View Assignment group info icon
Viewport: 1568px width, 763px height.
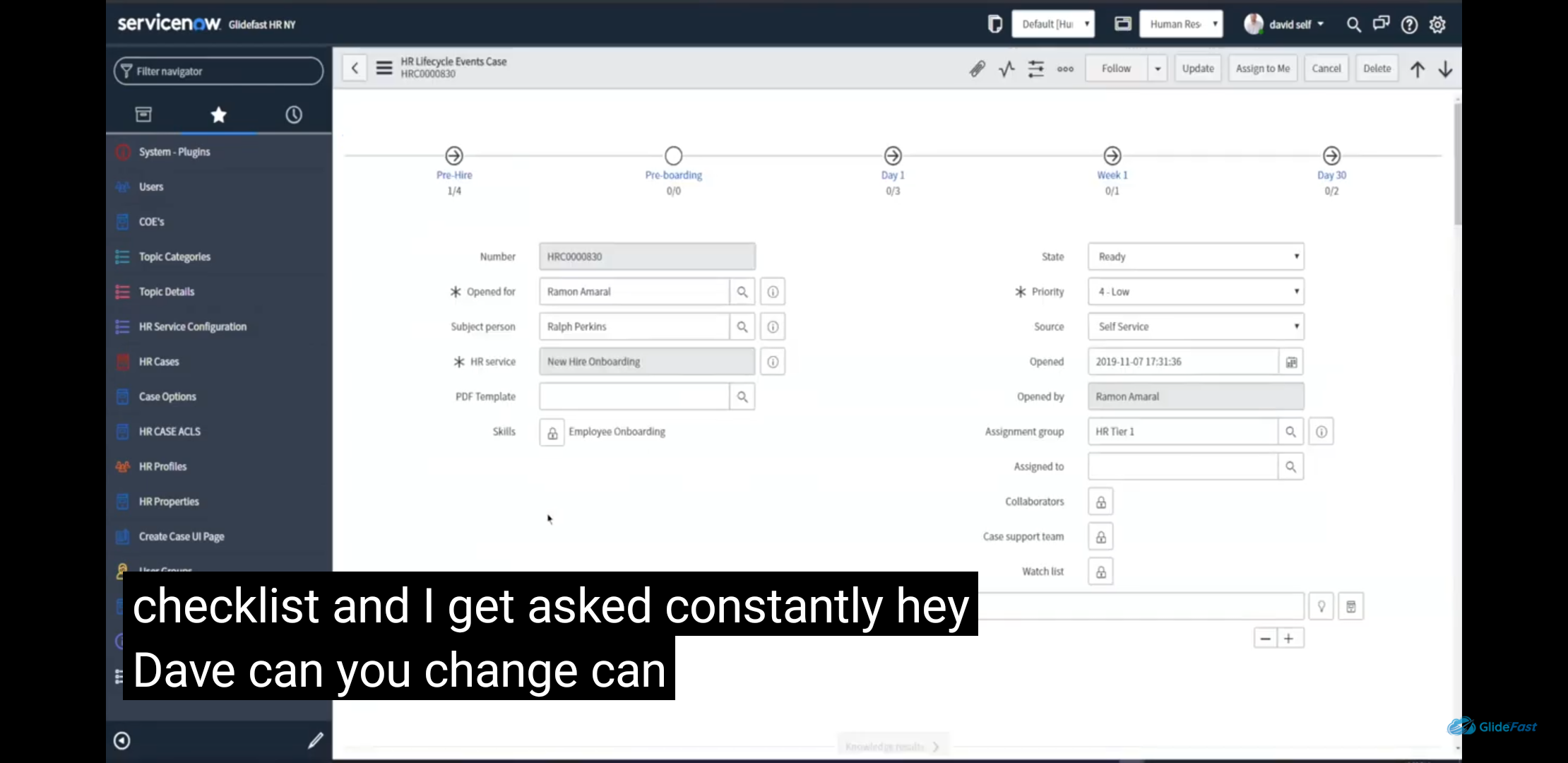point(1321,432)
